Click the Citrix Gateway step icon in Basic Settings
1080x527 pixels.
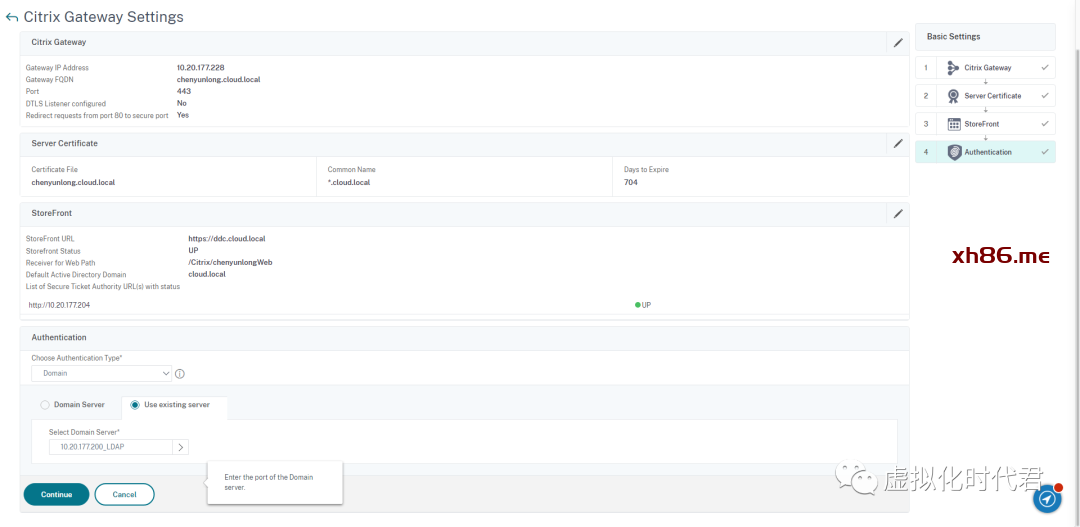pos(953,68)
